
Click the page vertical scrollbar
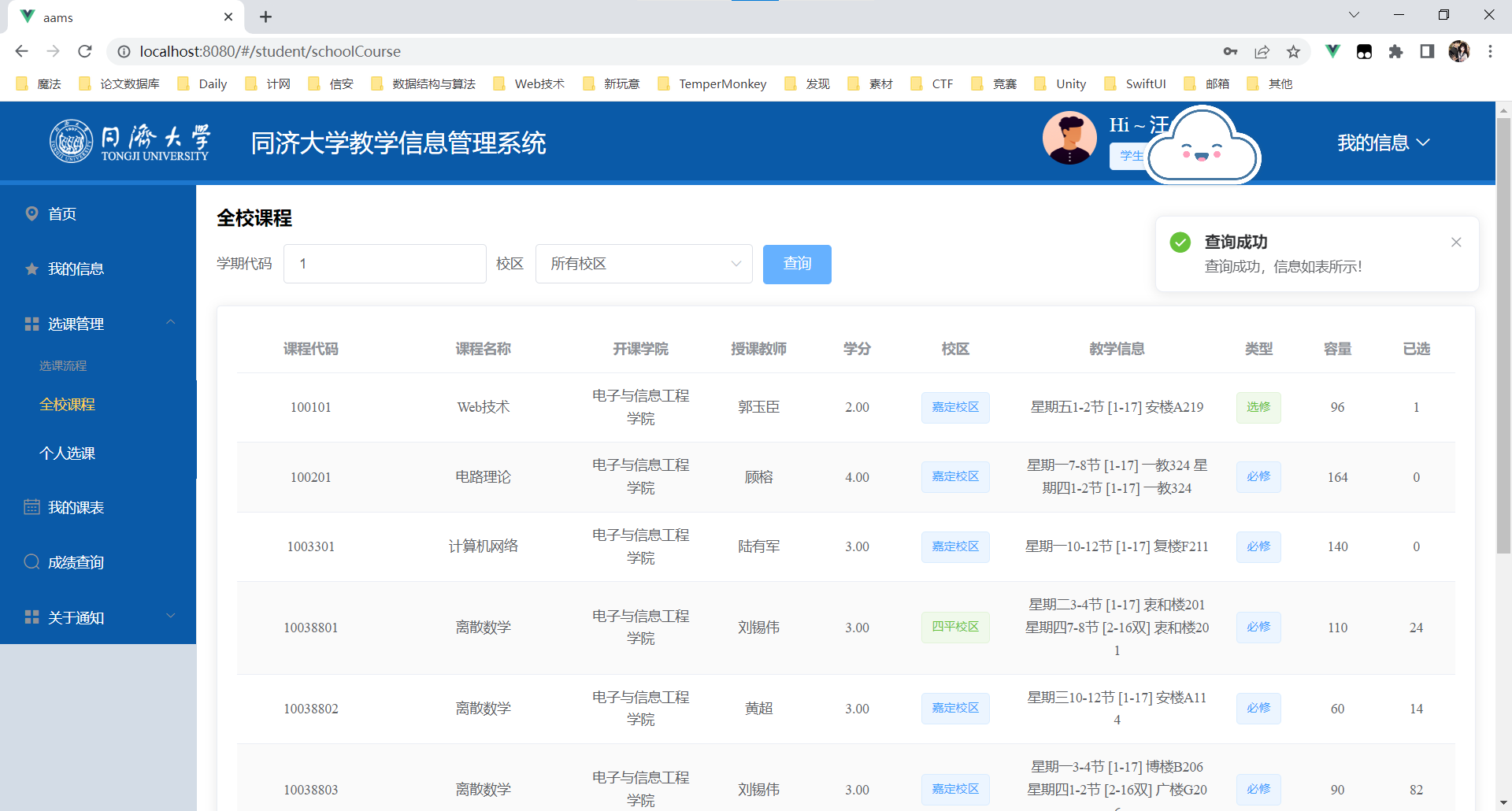click(x=1503, y=335)
